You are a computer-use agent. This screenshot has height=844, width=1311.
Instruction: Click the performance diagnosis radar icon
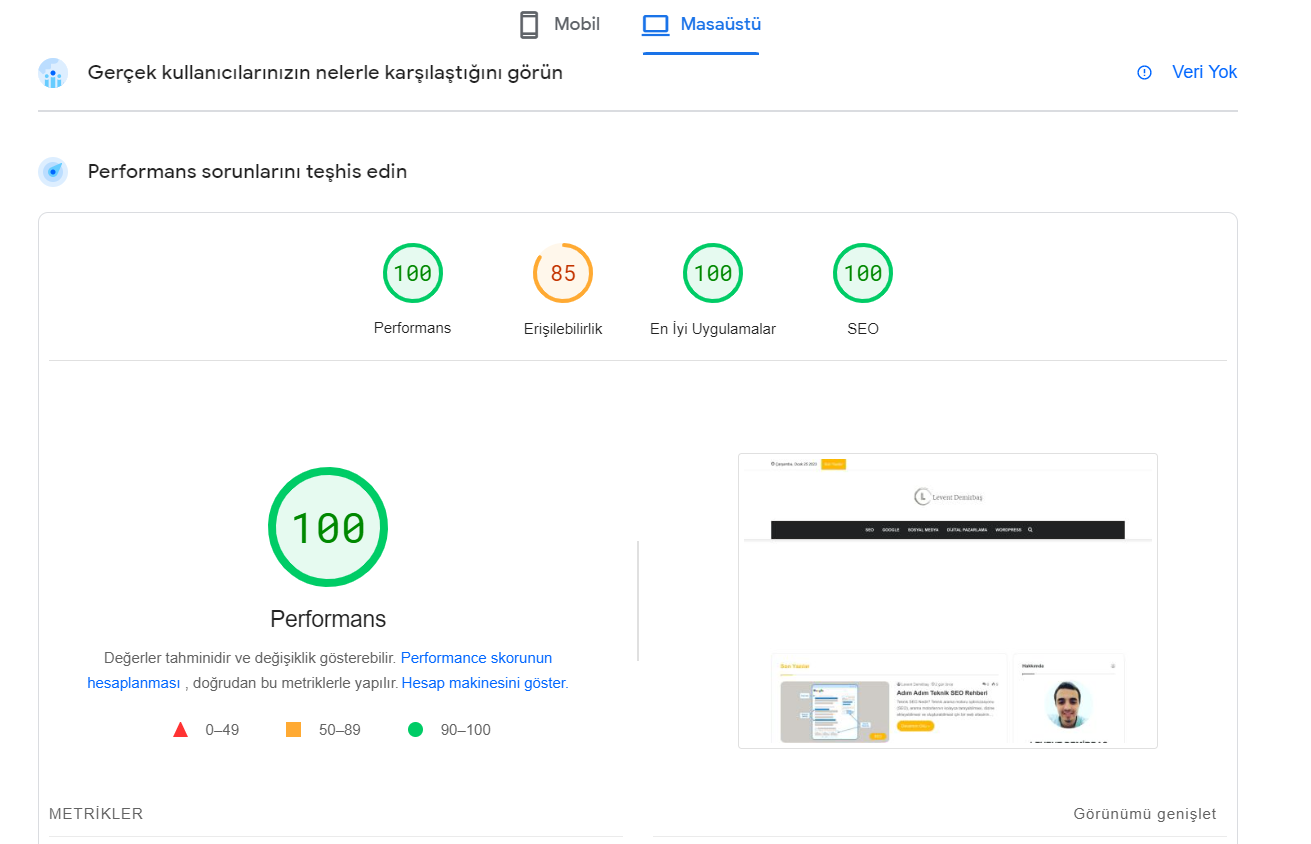click(53, 172)
